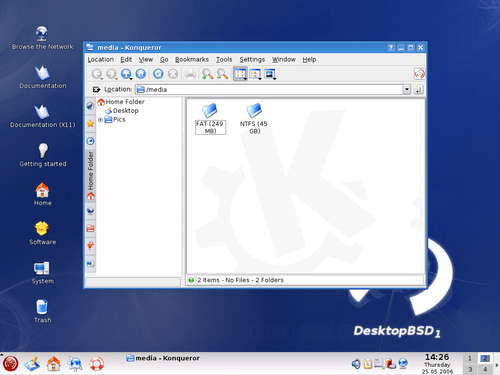The height and width of the screenshot is (375, 500).
Task: Open the Location bar history dropdown arrow
Action: [407, 89]
